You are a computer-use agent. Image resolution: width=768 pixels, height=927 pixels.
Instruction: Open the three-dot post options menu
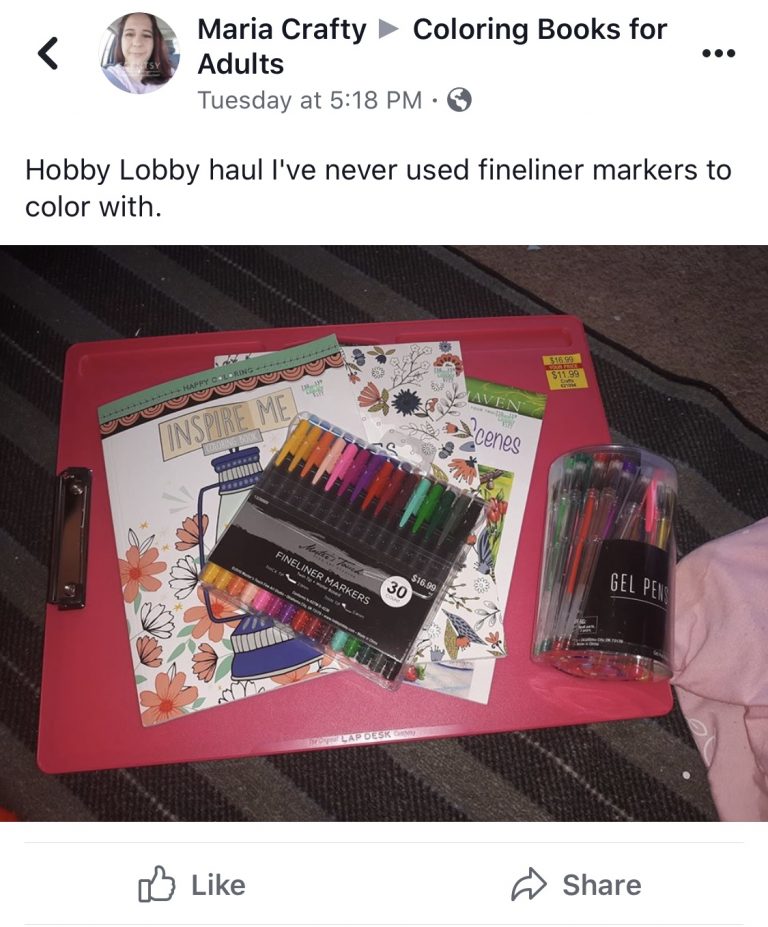click(719, 54)
